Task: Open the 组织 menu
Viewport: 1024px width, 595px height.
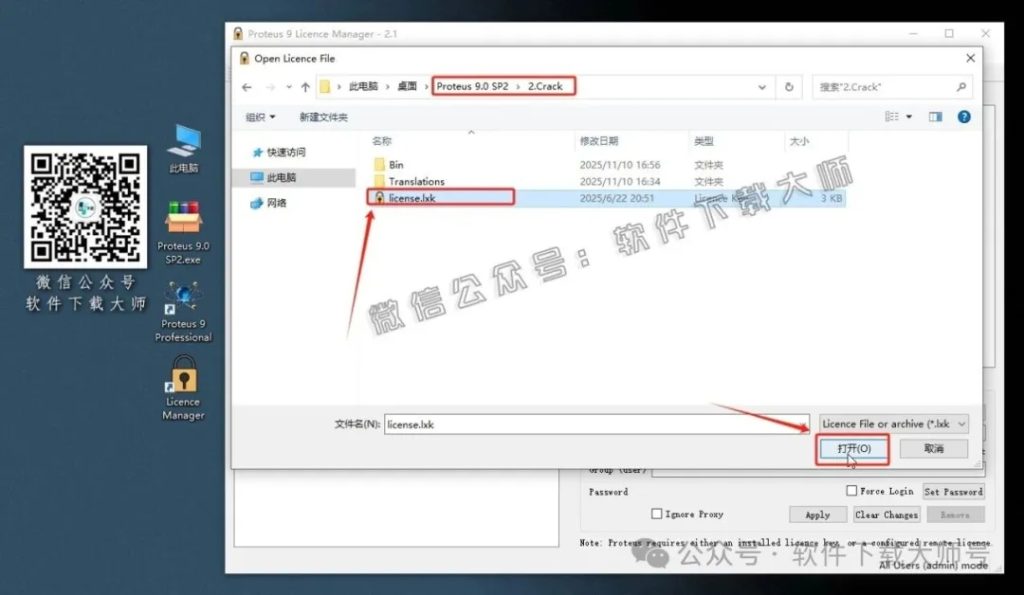Action: pyautogui.click(x=255, y=118)
